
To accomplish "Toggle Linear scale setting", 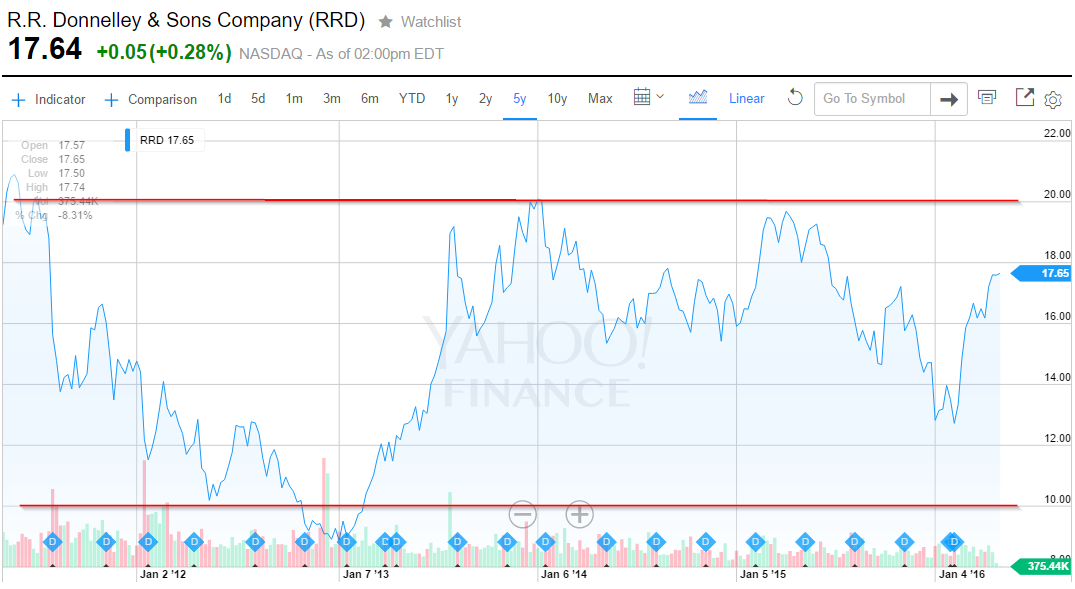I will [x=747, y=99].
